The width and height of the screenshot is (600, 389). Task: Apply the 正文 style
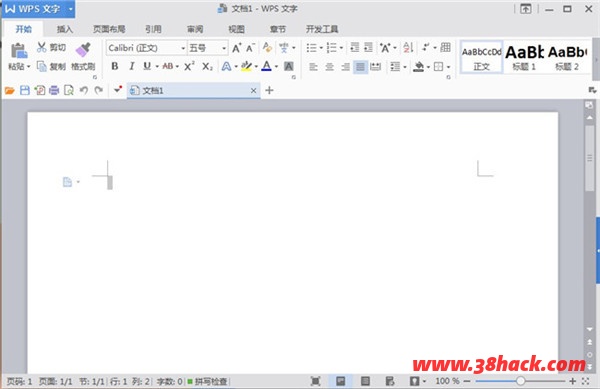[x=481, y=57]
